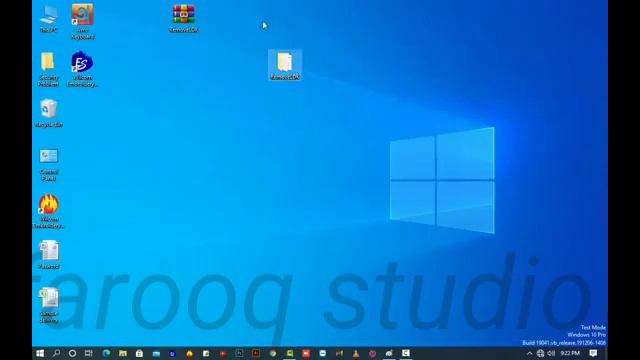Viewport: 640px width, 360px height.
Task: Show hidden system tray icons
Action: pos(529,353)
